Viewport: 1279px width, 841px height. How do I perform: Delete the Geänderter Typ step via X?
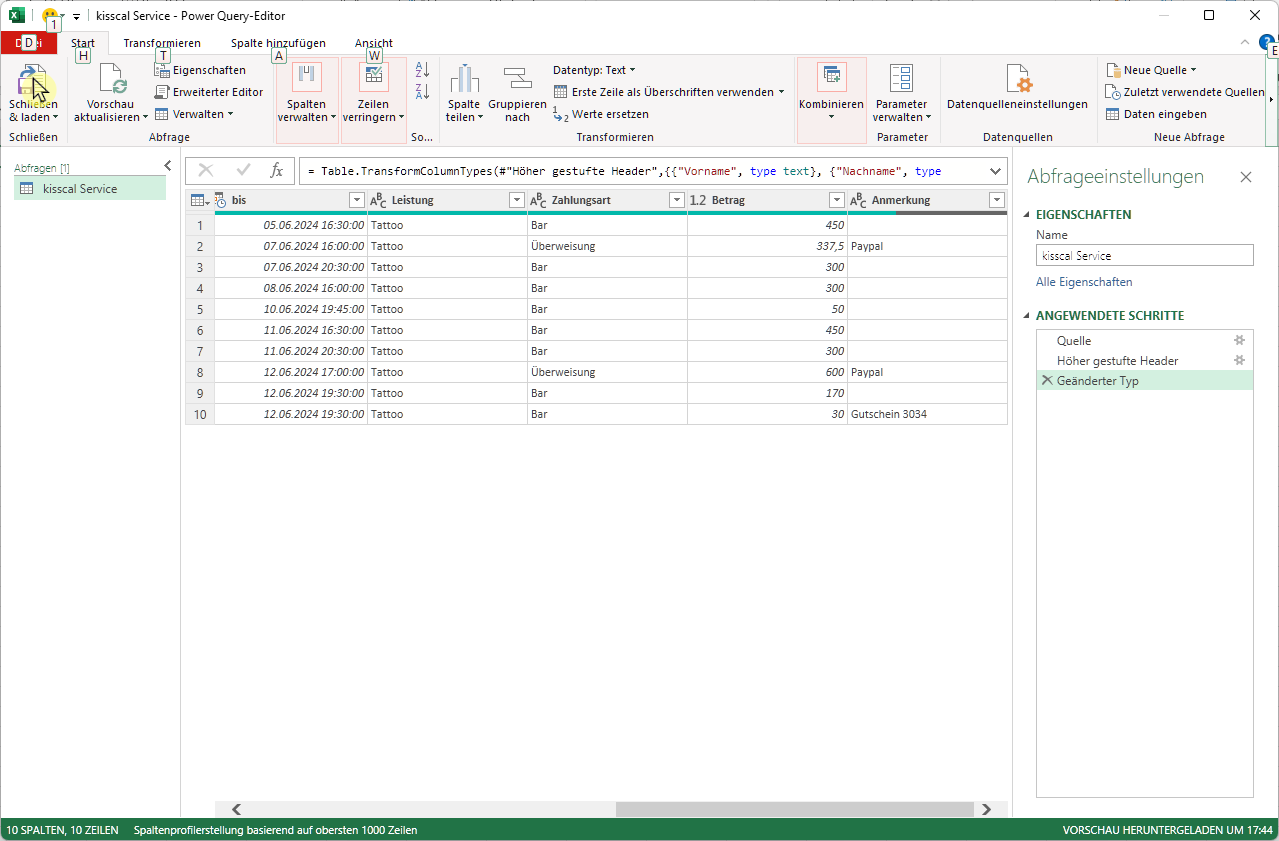(1047, 381)
